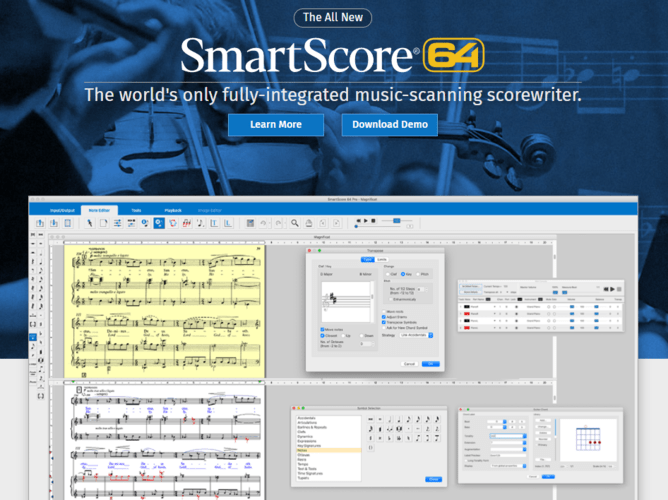Select the pointer select tool in toolbar

(x=89, y=223)
